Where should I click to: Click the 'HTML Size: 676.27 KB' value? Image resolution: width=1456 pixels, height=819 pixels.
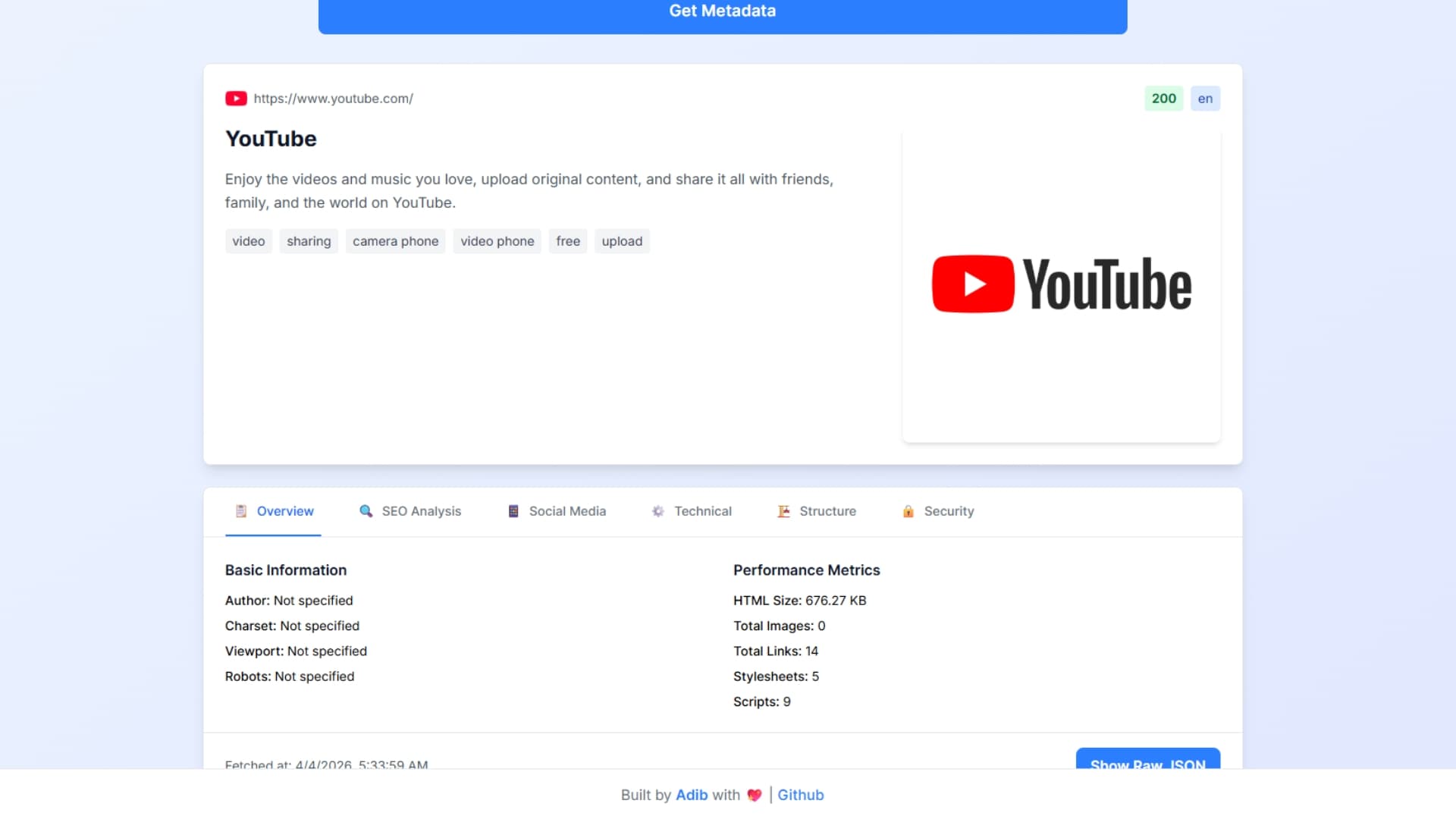pyautogui.click(x=799, y=601)
